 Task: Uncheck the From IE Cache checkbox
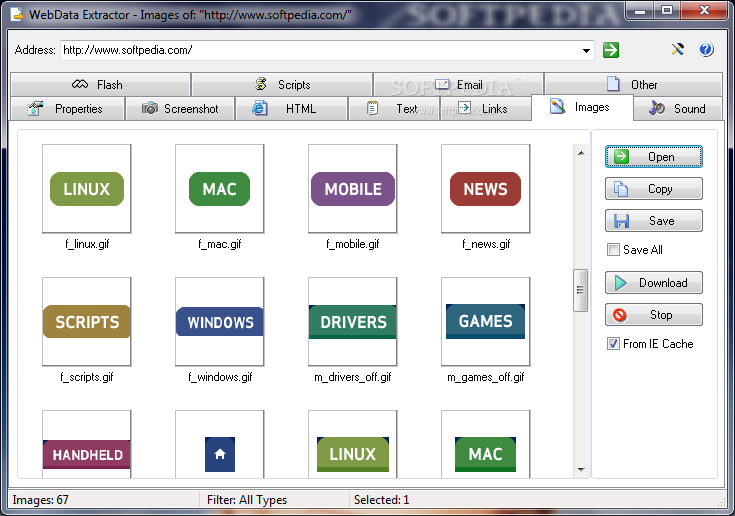[x=613, y=344]
